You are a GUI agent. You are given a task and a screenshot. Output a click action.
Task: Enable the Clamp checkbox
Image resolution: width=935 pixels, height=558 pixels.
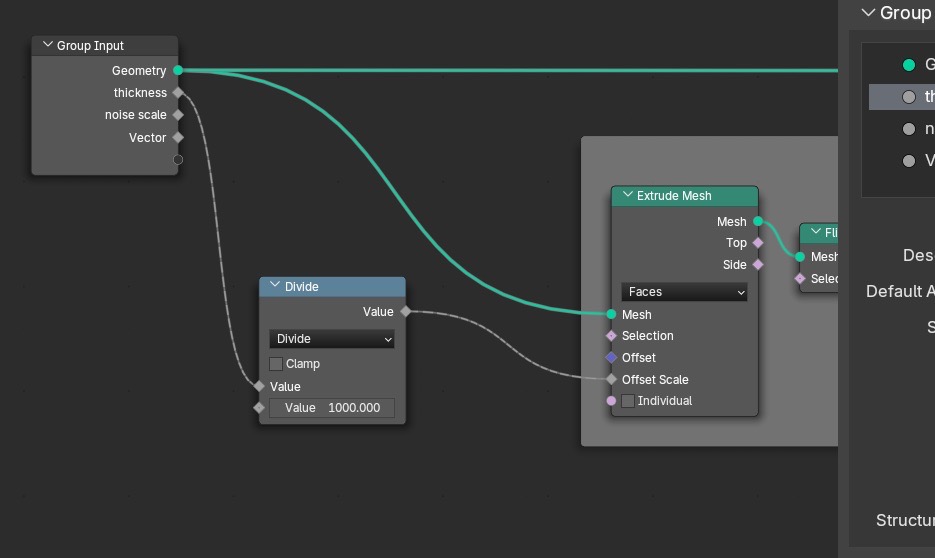tap(276, 364)
